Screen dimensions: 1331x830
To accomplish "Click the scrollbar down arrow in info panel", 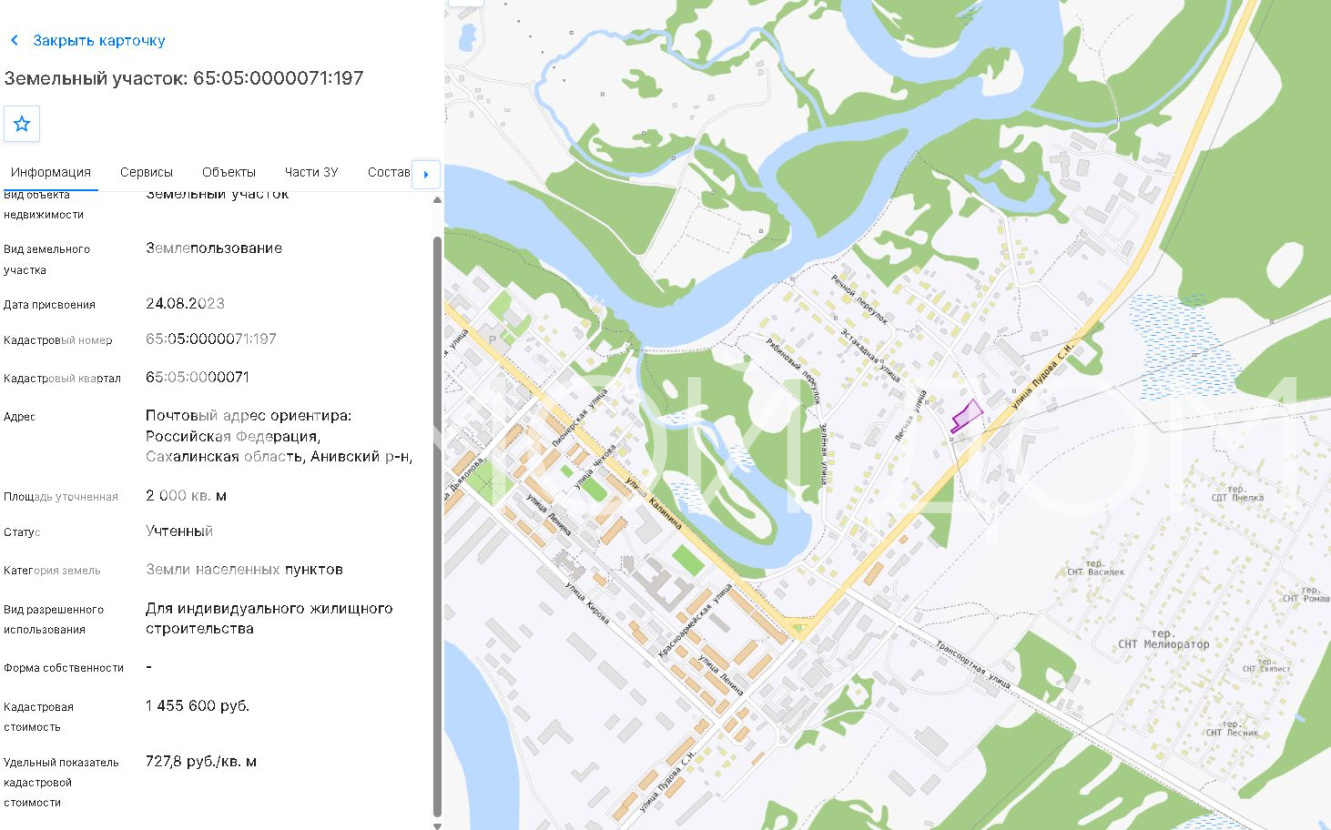I will coord(436,825).
